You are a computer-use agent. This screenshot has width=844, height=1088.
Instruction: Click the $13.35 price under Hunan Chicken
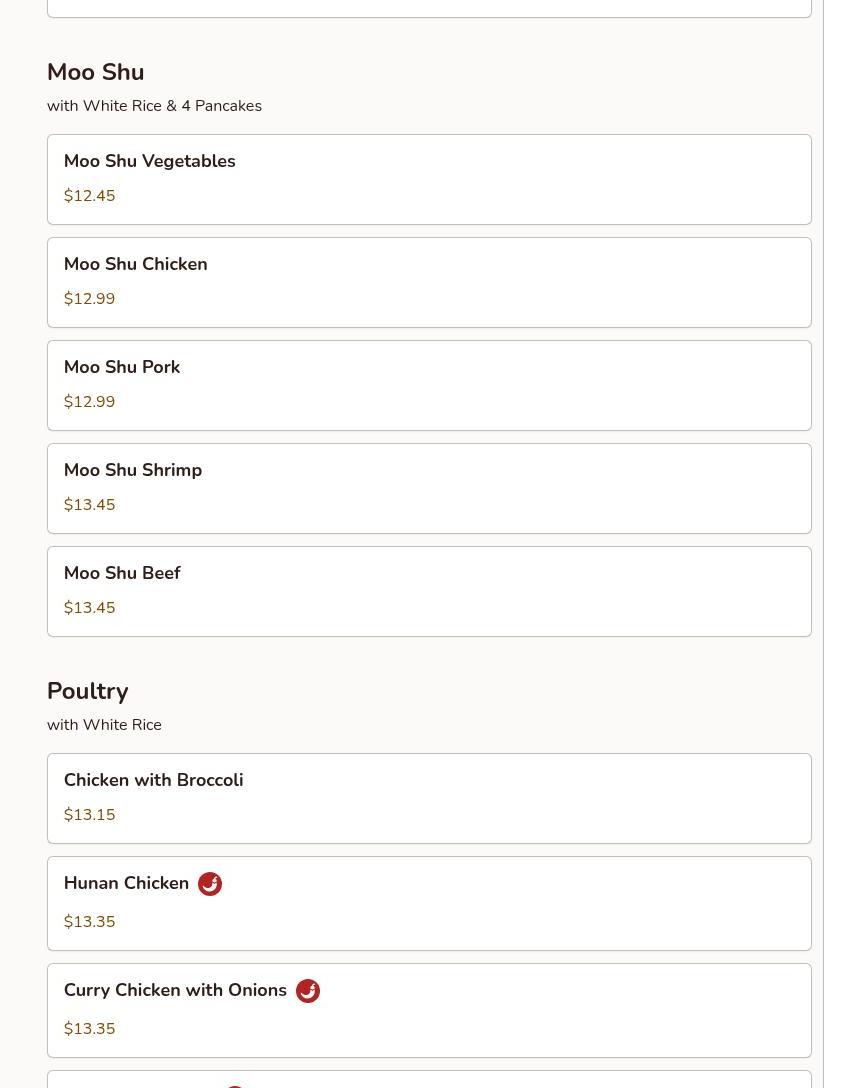(x=90, y=921)
